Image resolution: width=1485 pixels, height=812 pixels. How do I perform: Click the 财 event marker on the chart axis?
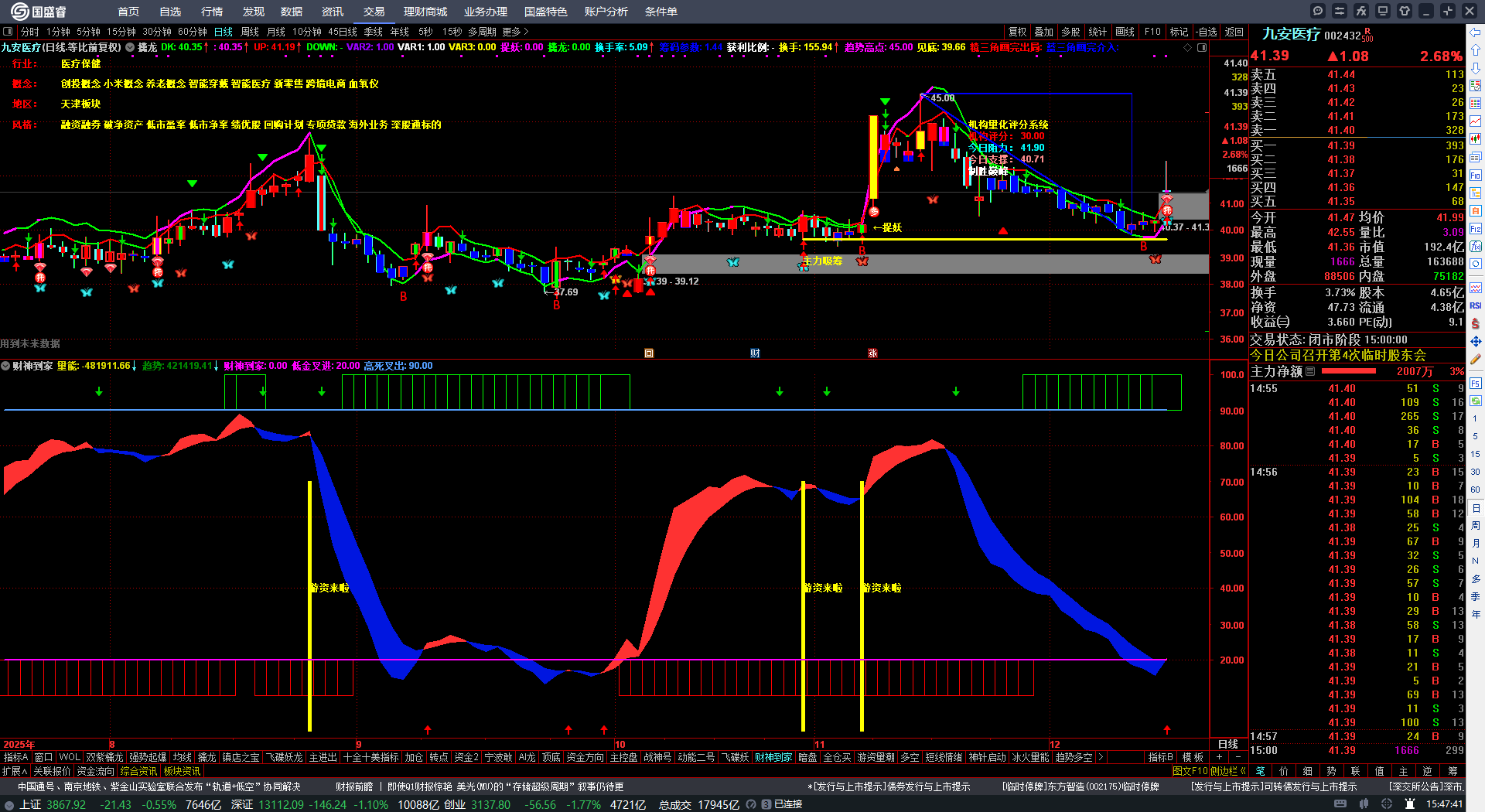click(x=755, y=353)
